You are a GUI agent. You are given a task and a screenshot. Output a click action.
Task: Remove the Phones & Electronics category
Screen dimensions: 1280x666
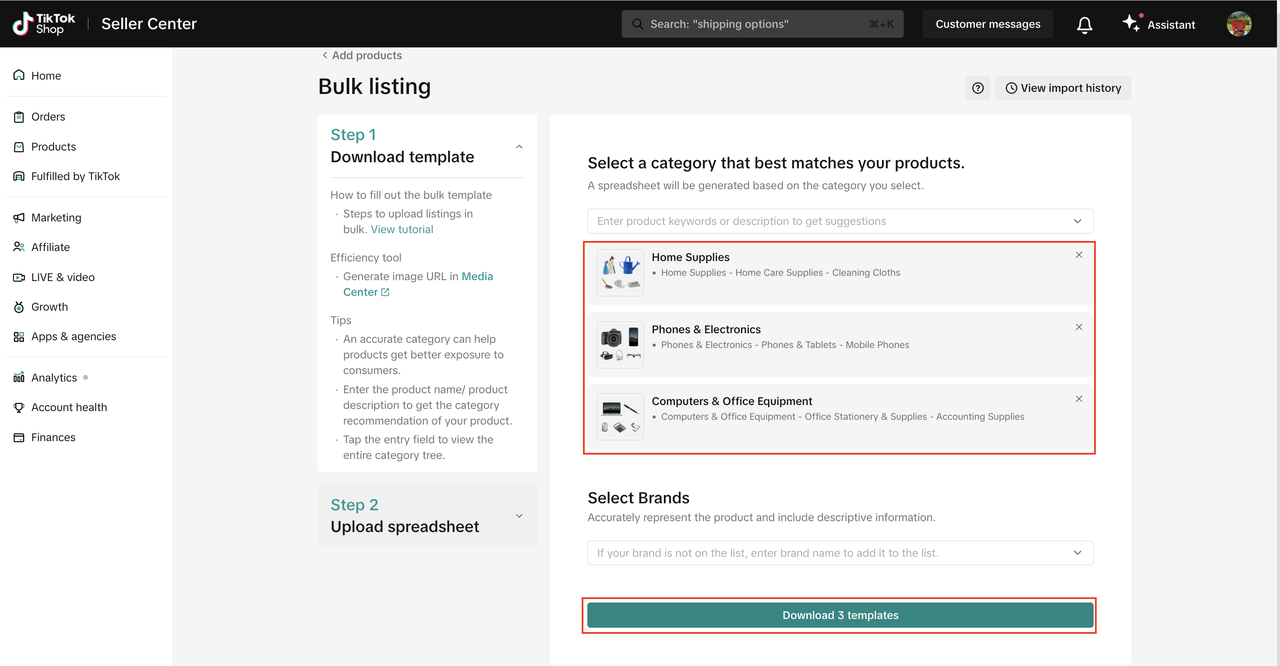[1079, 327]
